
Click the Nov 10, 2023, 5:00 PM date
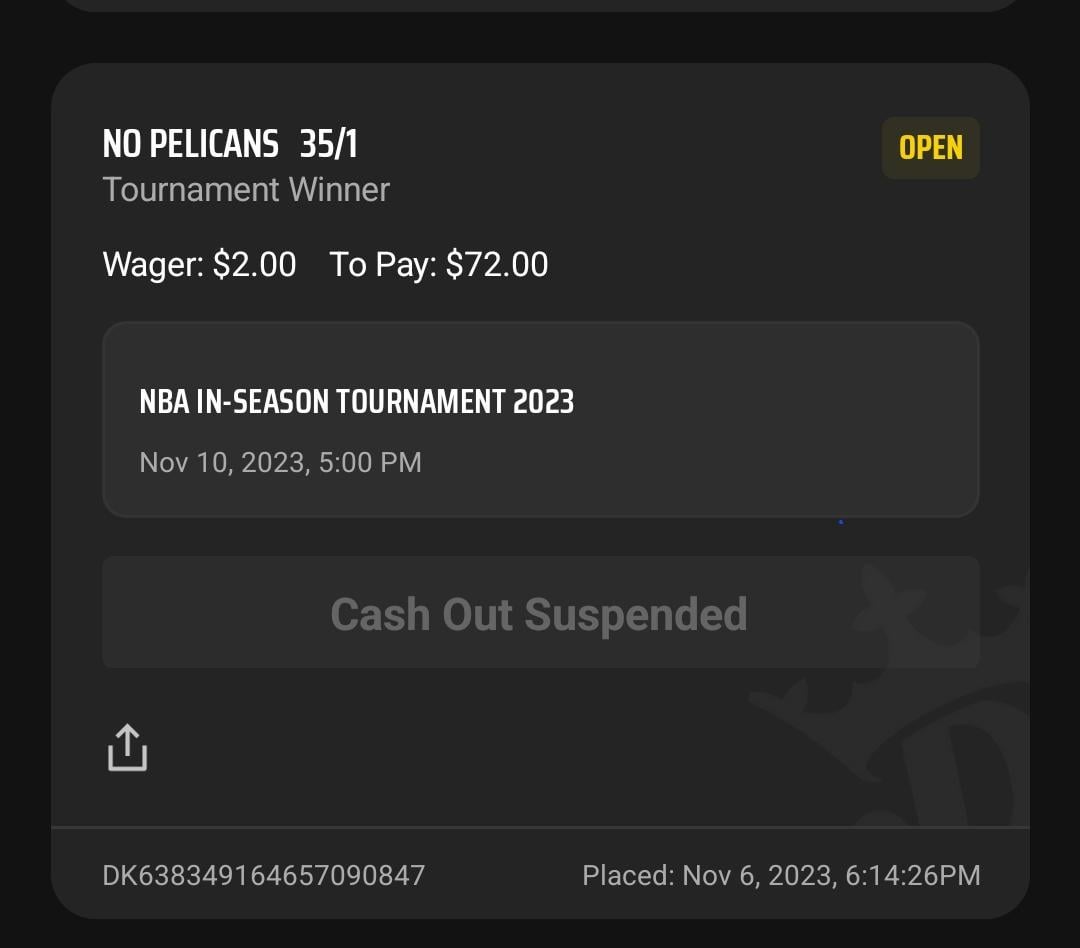[280, 462]
